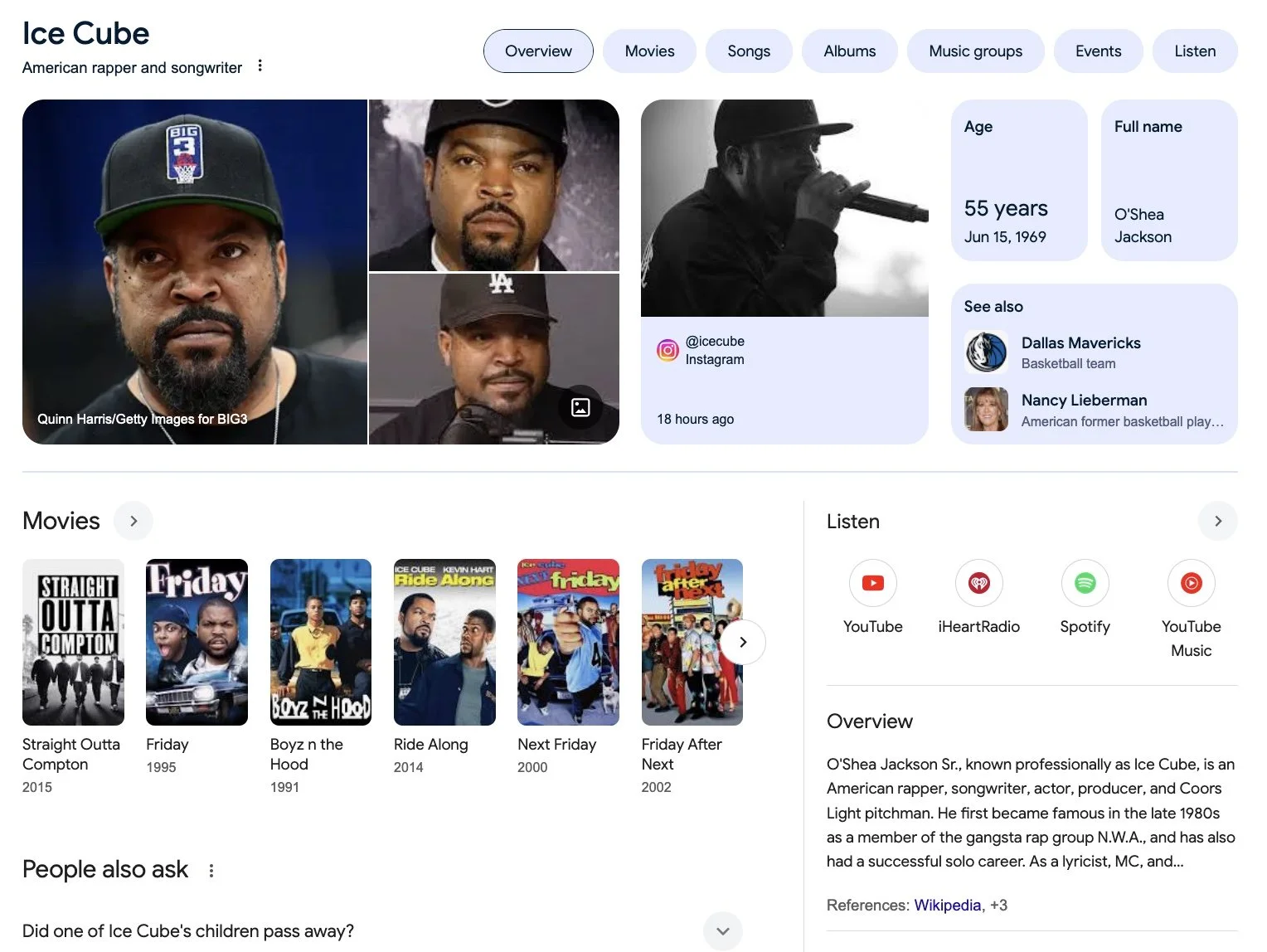The width and height of the screenshot is (1267, 952).
Task: Open the Dallas Mavericks see also link
Action: pos(1095,352)
